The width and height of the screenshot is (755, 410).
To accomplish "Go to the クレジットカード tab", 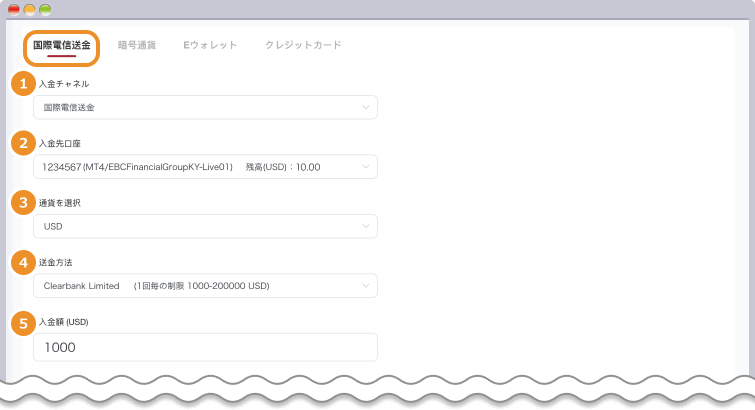I will (303, 45).
